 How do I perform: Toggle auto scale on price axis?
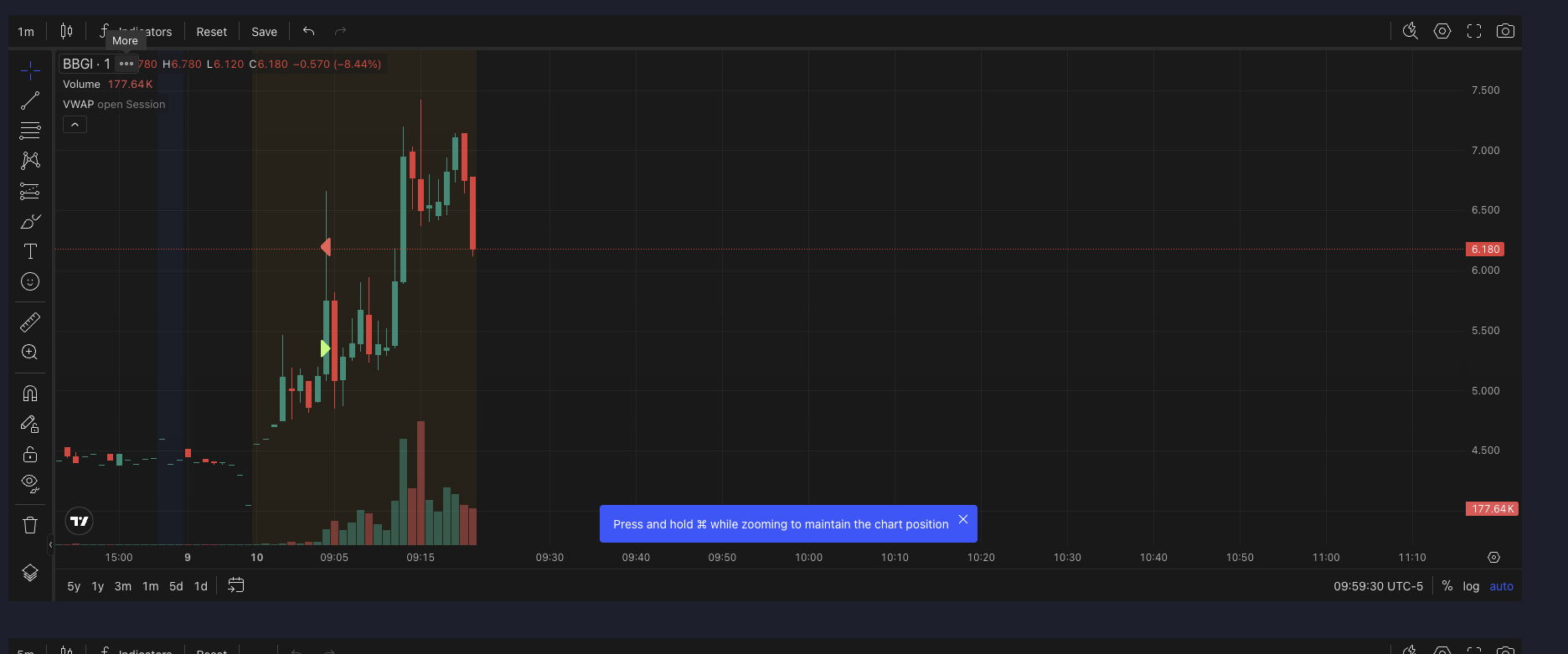pyautogui.click(x=1501, y=586)
